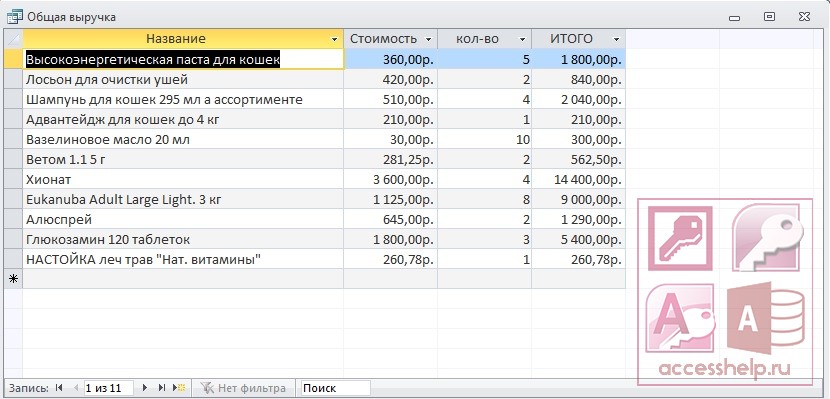Open the Стоимость column filter dropdown

click(x=428, y=39)
